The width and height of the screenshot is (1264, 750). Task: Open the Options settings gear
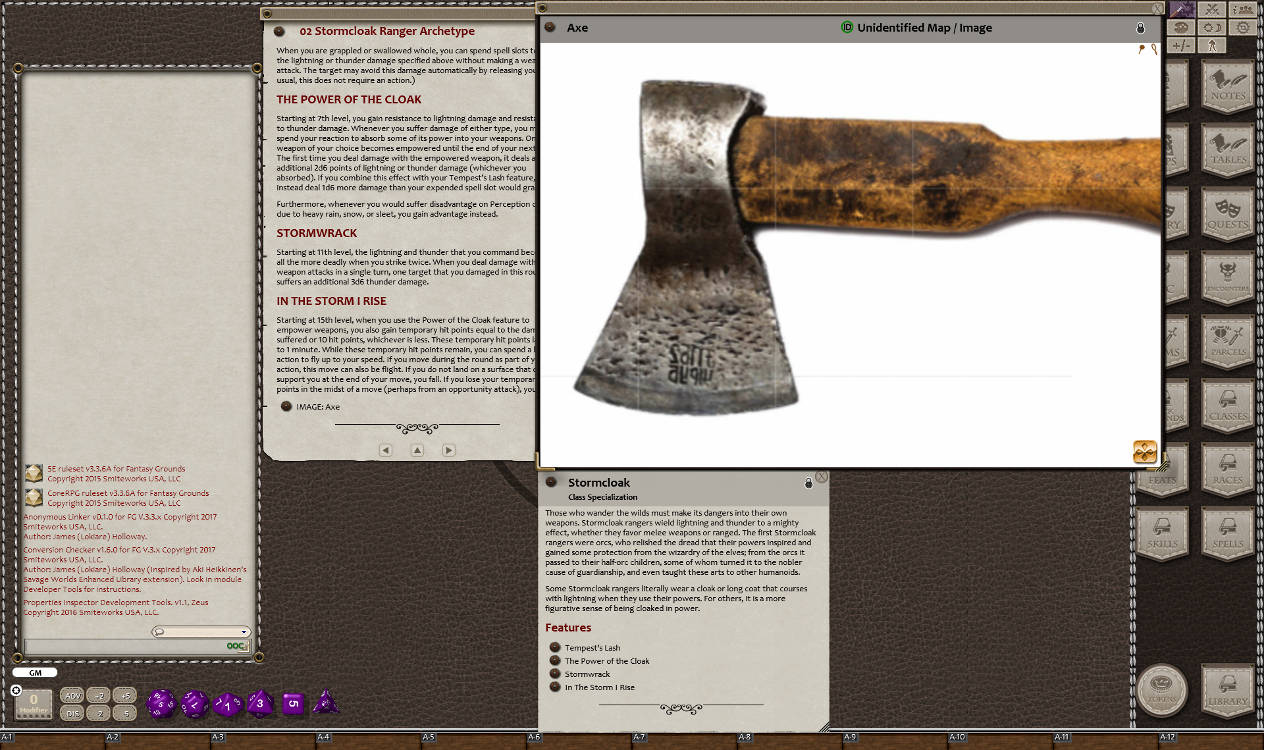1242,28
